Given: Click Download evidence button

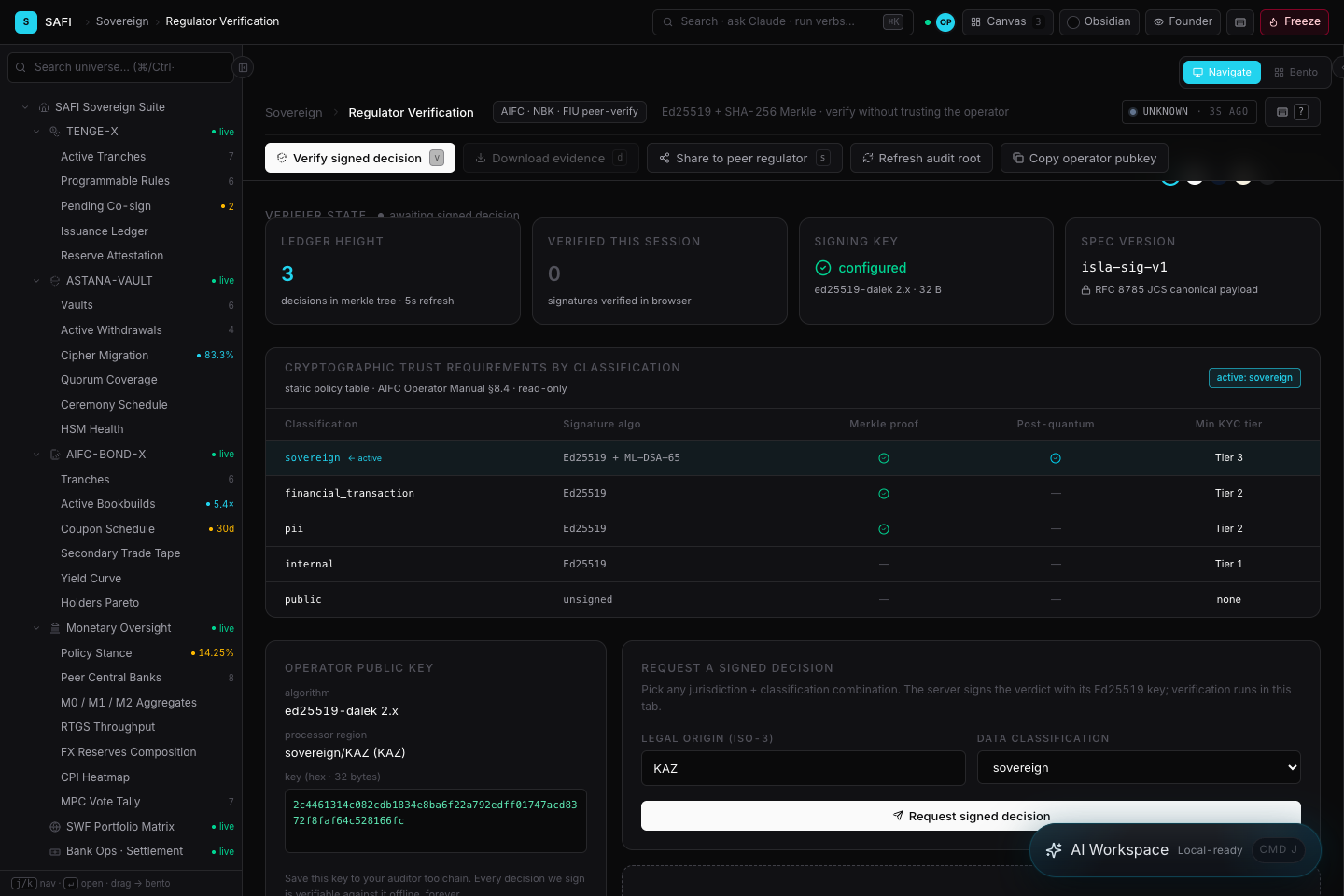Looking at the screenshot, I should click(551, 158).
